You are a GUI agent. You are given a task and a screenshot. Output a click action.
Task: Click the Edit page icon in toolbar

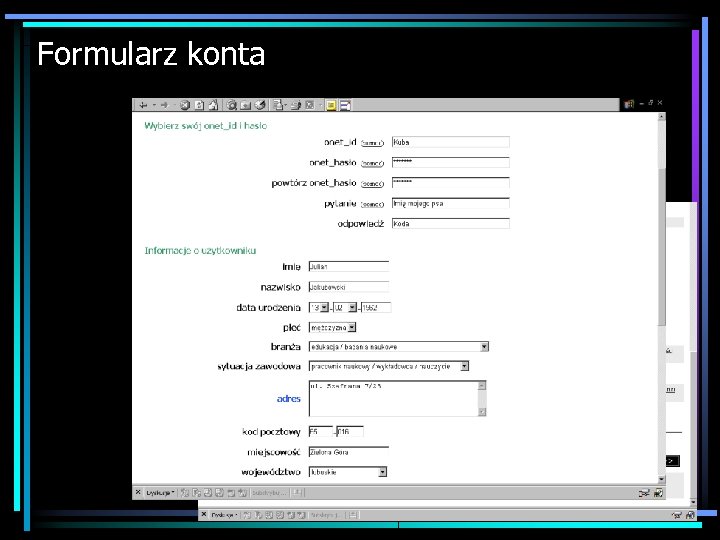pyautogui.click(x=310, y=105)
